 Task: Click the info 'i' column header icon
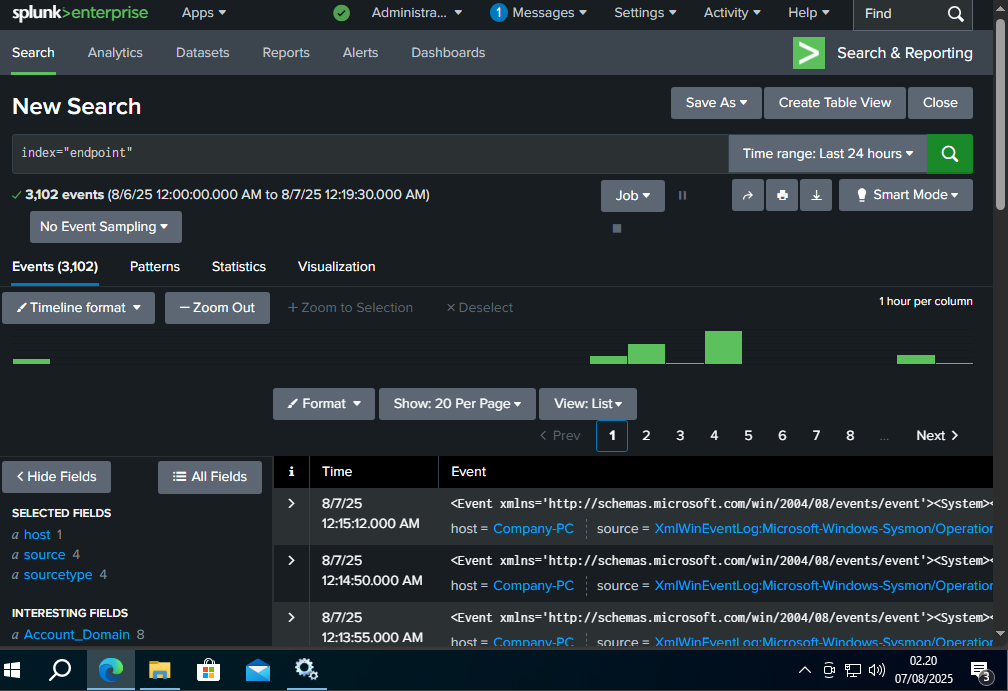coord(291,472)
